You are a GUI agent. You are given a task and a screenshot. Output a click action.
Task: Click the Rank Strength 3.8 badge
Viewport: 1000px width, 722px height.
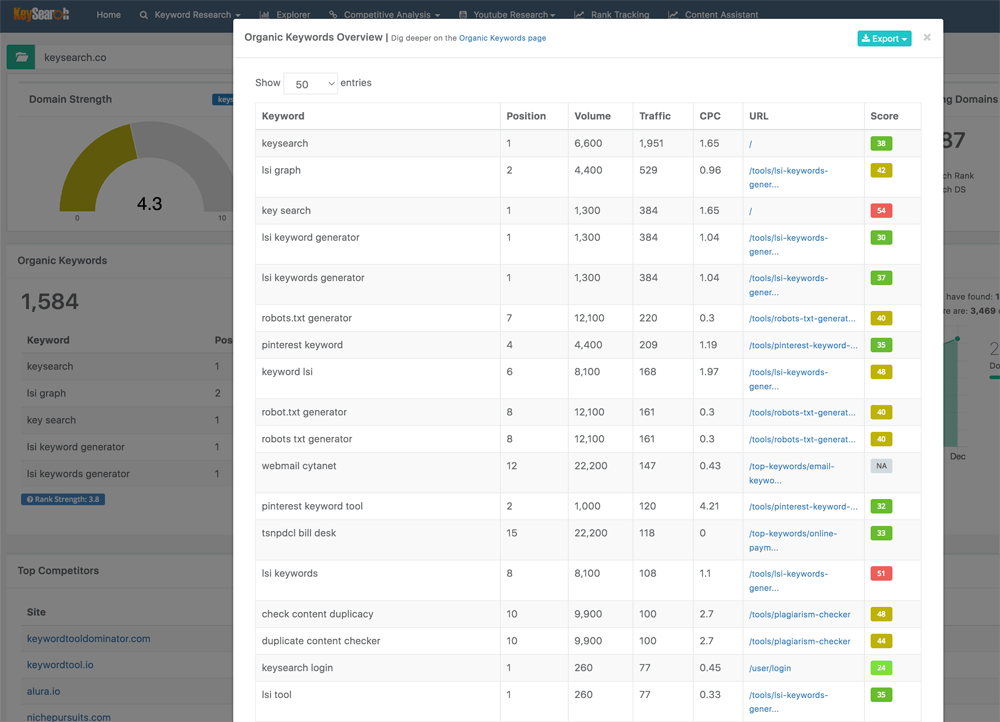pyautogui.click(x=63, y=499)
